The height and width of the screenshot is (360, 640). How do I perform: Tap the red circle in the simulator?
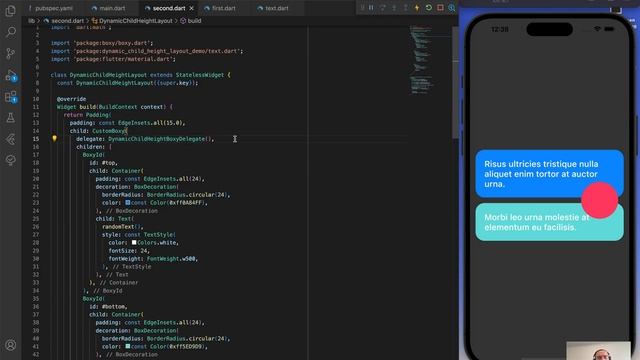tap(599, 200)
